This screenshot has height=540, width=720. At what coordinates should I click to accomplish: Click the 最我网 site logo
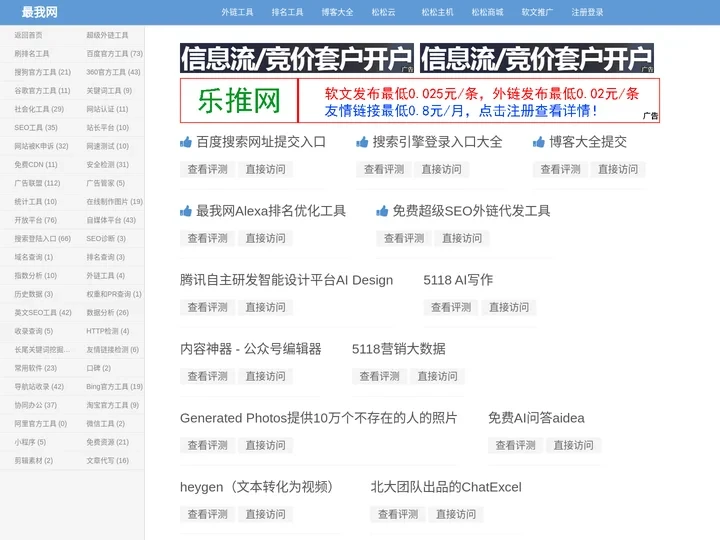pos(39,12)
